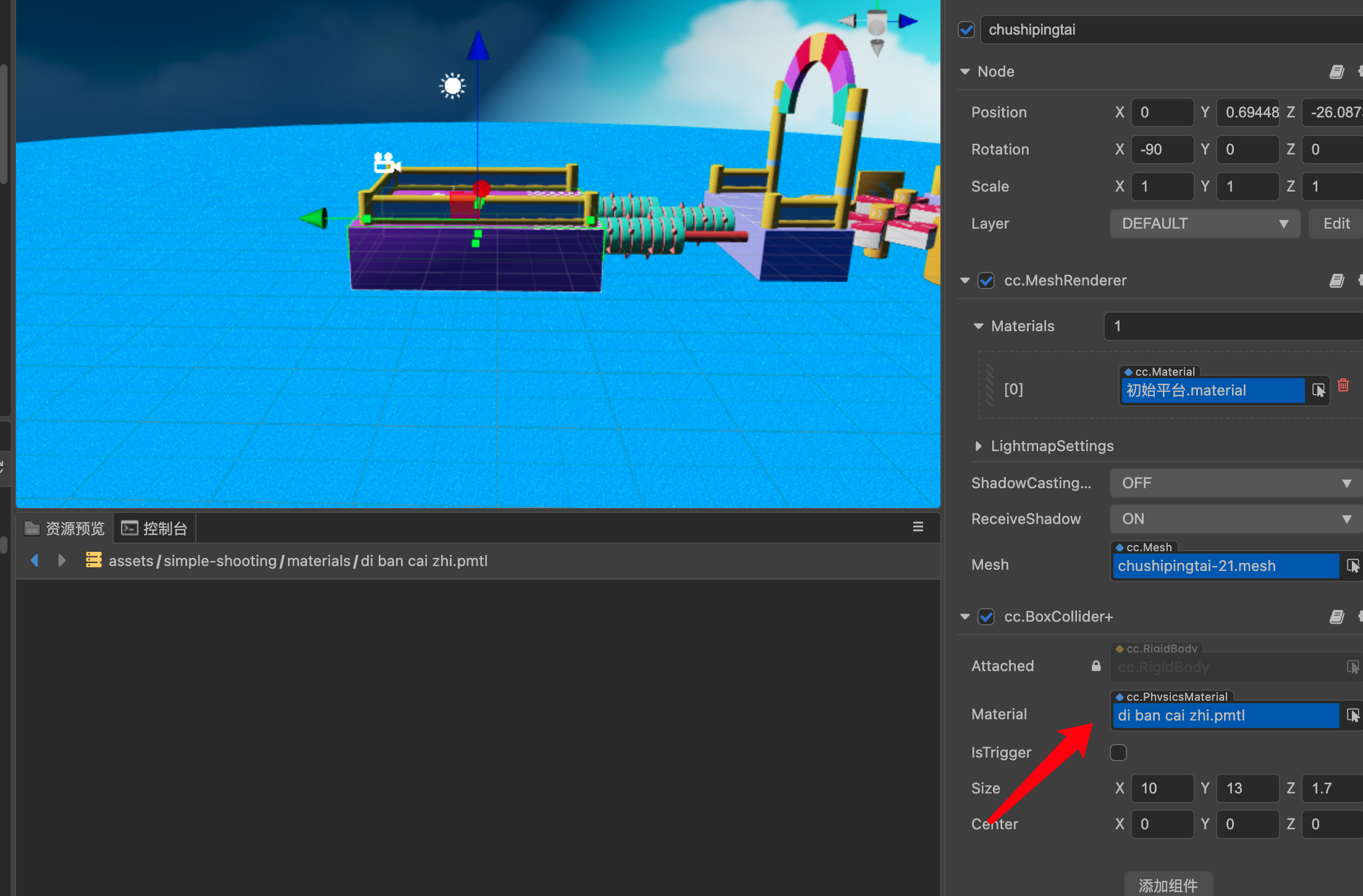Viewport: 1363px width, 896px height.
Task: Click the cc.BoxCollider+ help book icon
Action: click(1336, 617)
